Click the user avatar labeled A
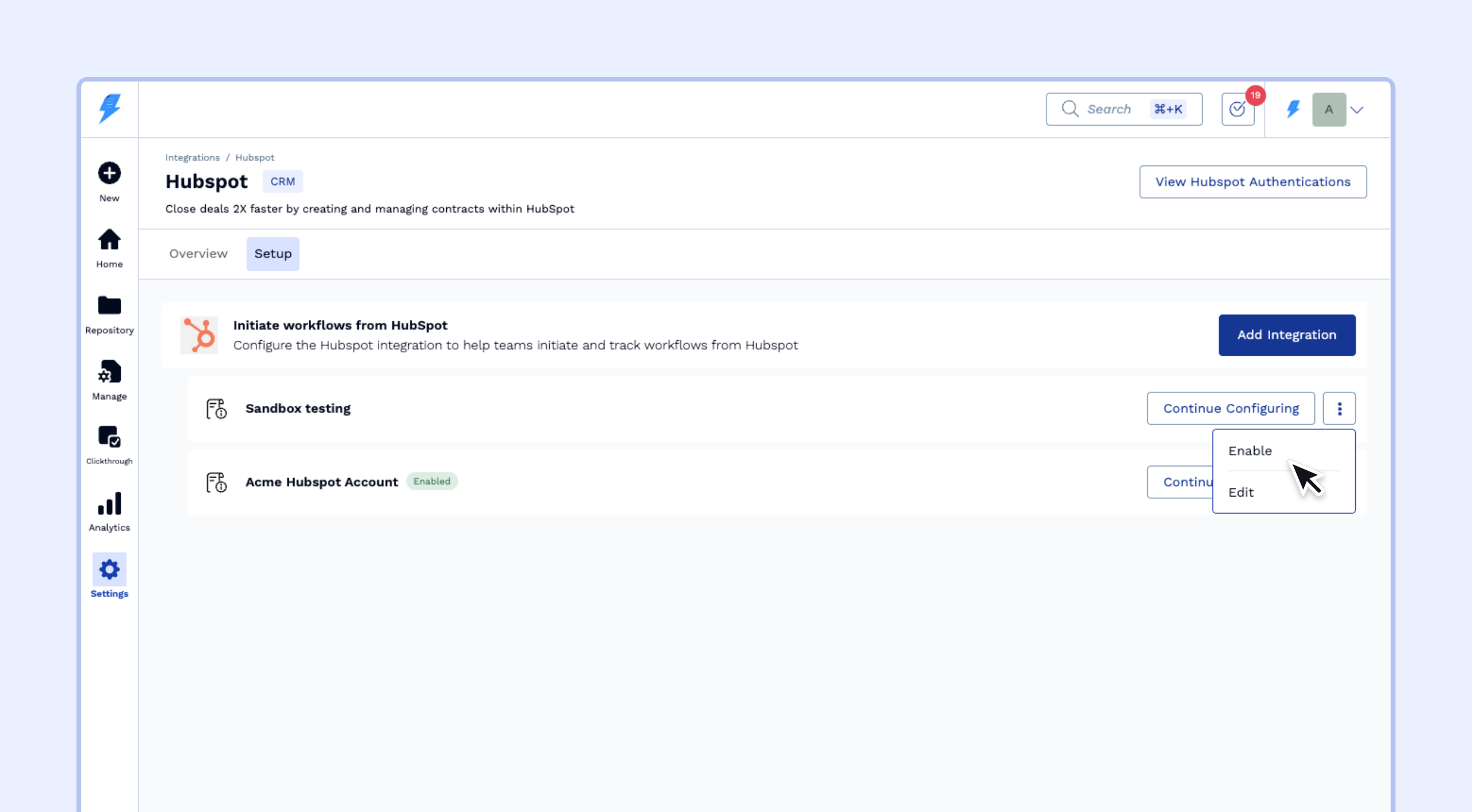The image size is (1472, 812). click(x=1329, y=109)
